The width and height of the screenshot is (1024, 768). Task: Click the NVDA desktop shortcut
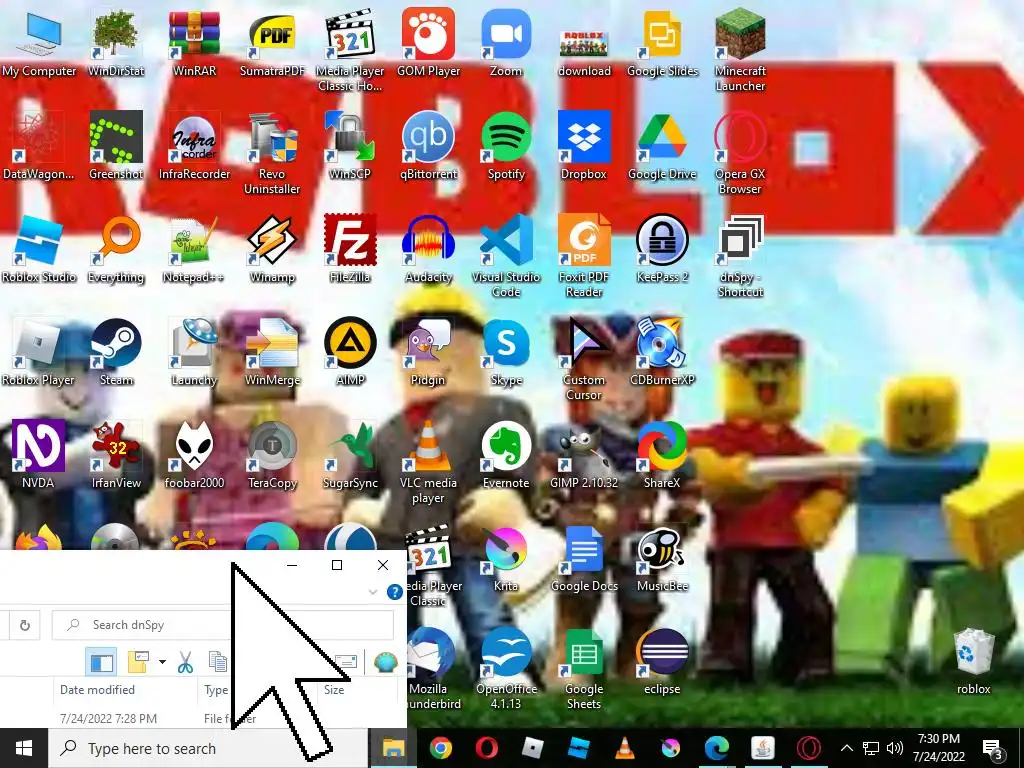pos(39,456)
